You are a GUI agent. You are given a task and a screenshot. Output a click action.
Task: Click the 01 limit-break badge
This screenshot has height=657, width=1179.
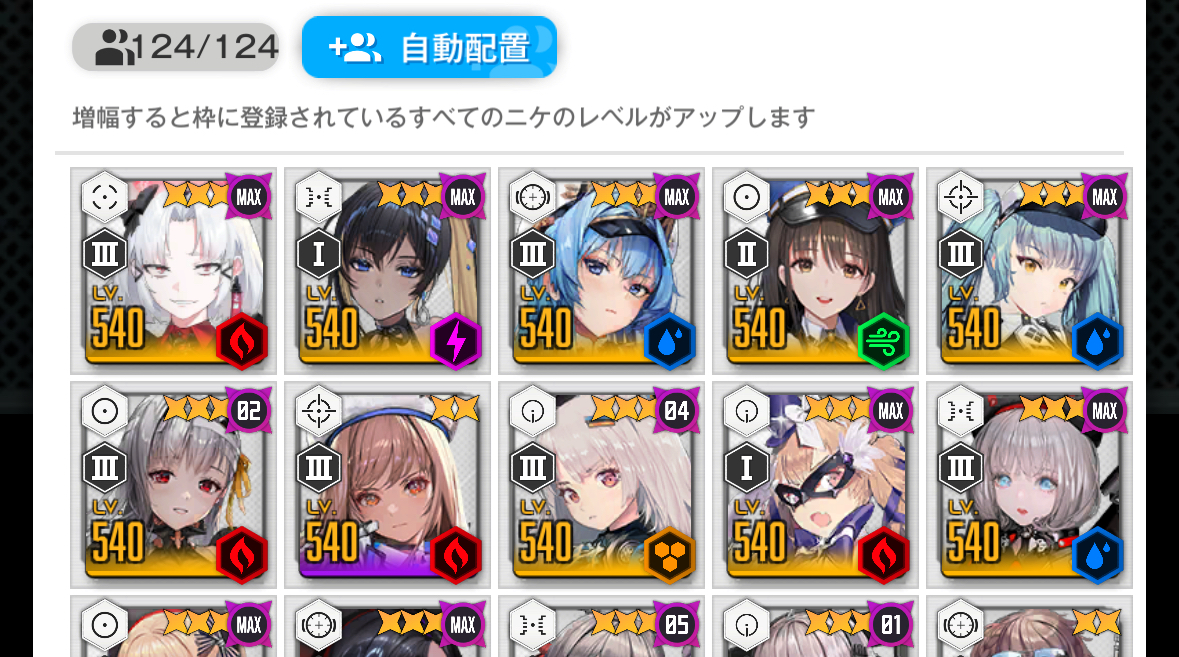pos(891,625)
